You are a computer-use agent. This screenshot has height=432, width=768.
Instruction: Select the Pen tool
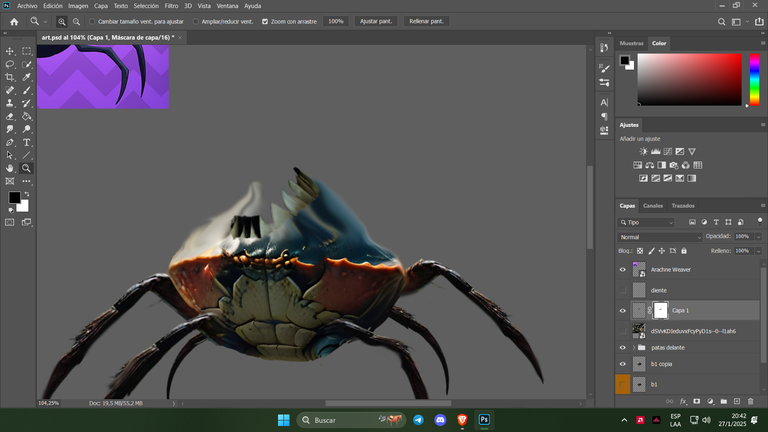tap(10, 143)
